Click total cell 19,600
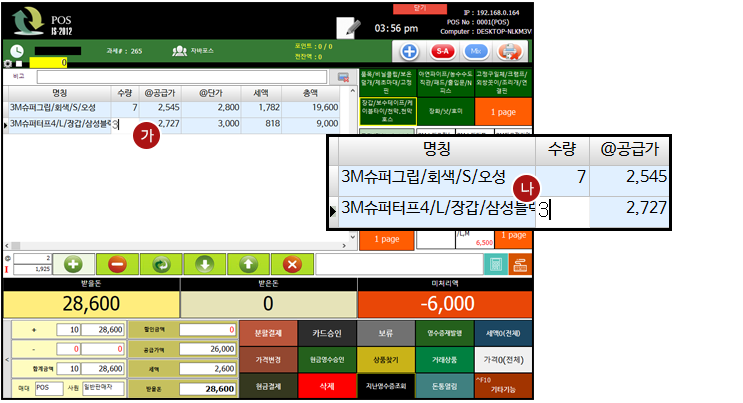 pos(311,108)
